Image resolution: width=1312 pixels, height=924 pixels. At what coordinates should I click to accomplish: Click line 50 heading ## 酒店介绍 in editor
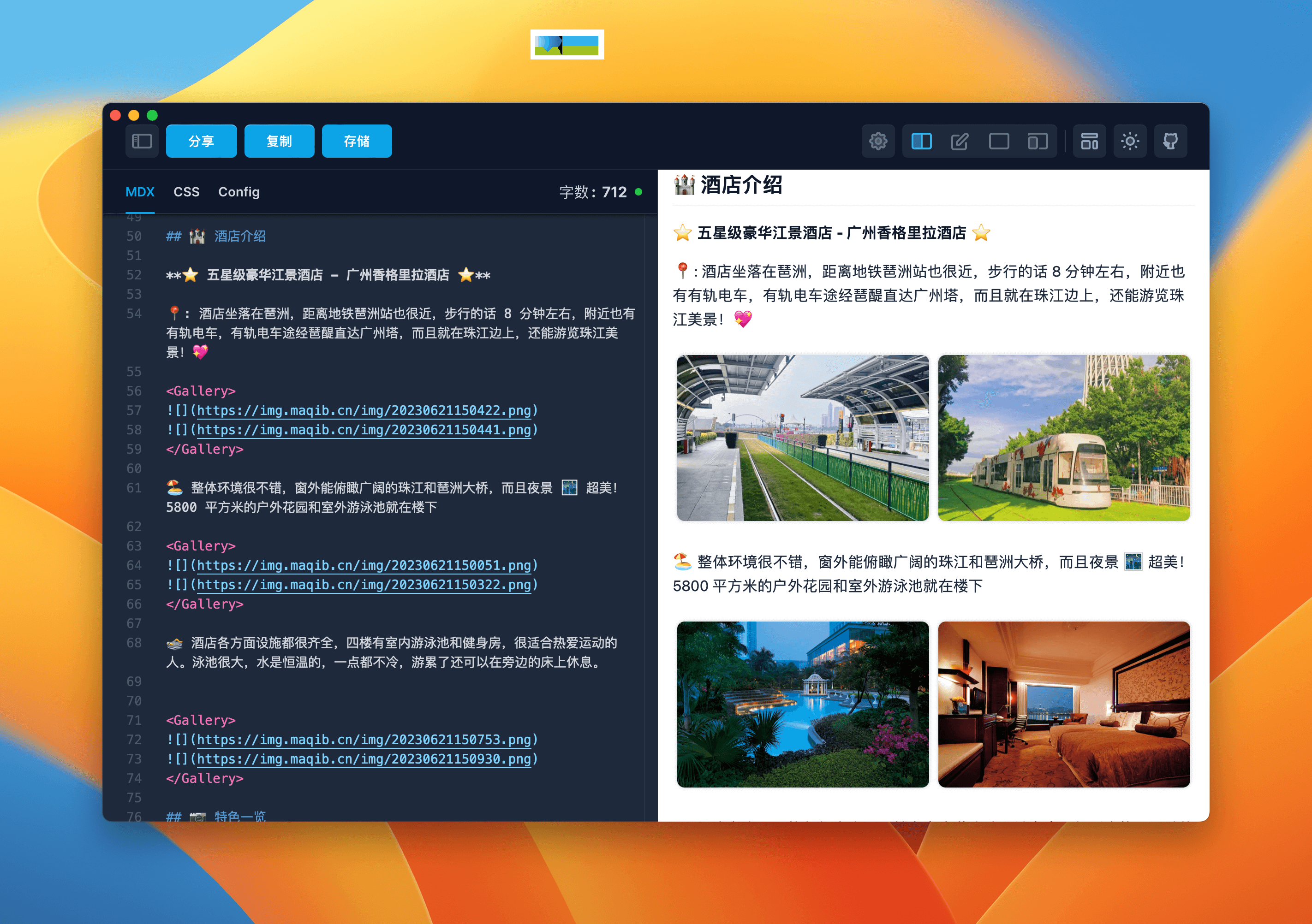coord(215,237)
